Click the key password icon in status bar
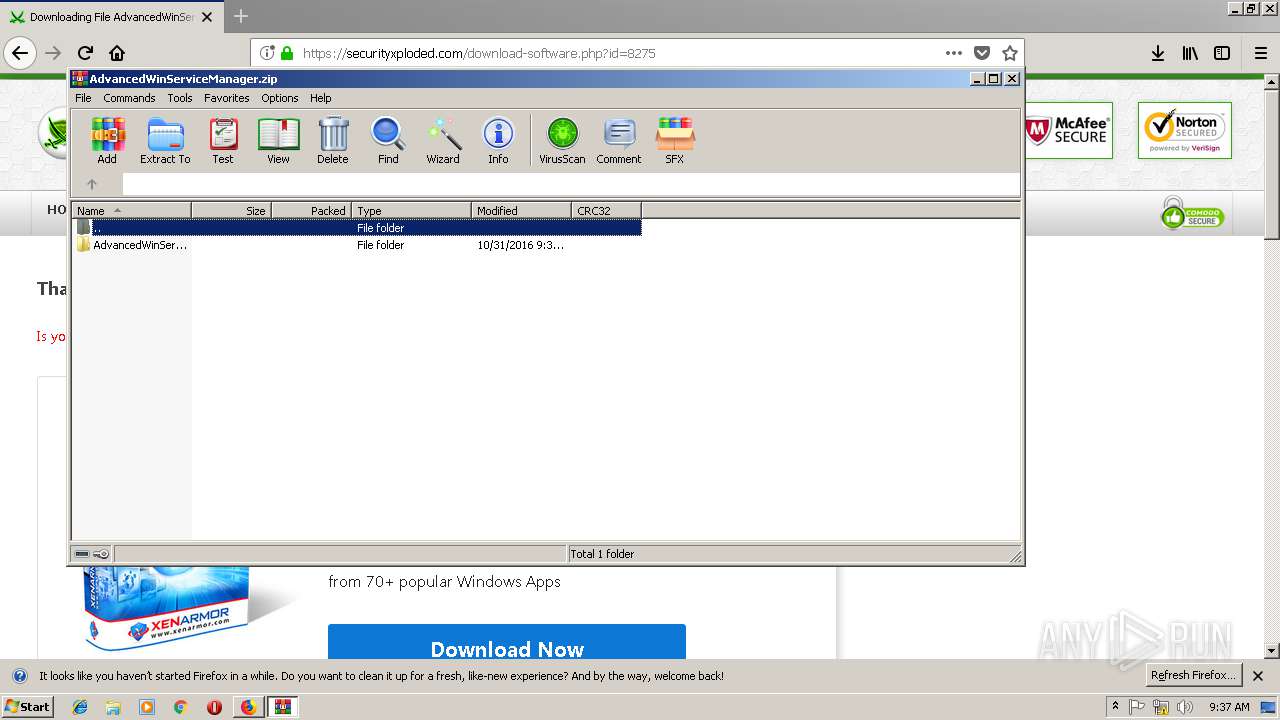 pos(101,554)
